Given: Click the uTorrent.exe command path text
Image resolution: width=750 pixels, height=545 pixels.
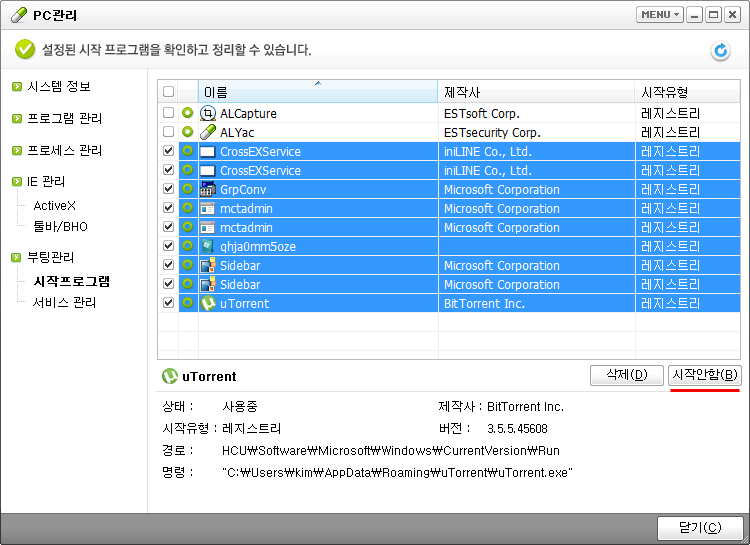Looking at the screenshot, I should pyautogui.click(x=397, y=473).
